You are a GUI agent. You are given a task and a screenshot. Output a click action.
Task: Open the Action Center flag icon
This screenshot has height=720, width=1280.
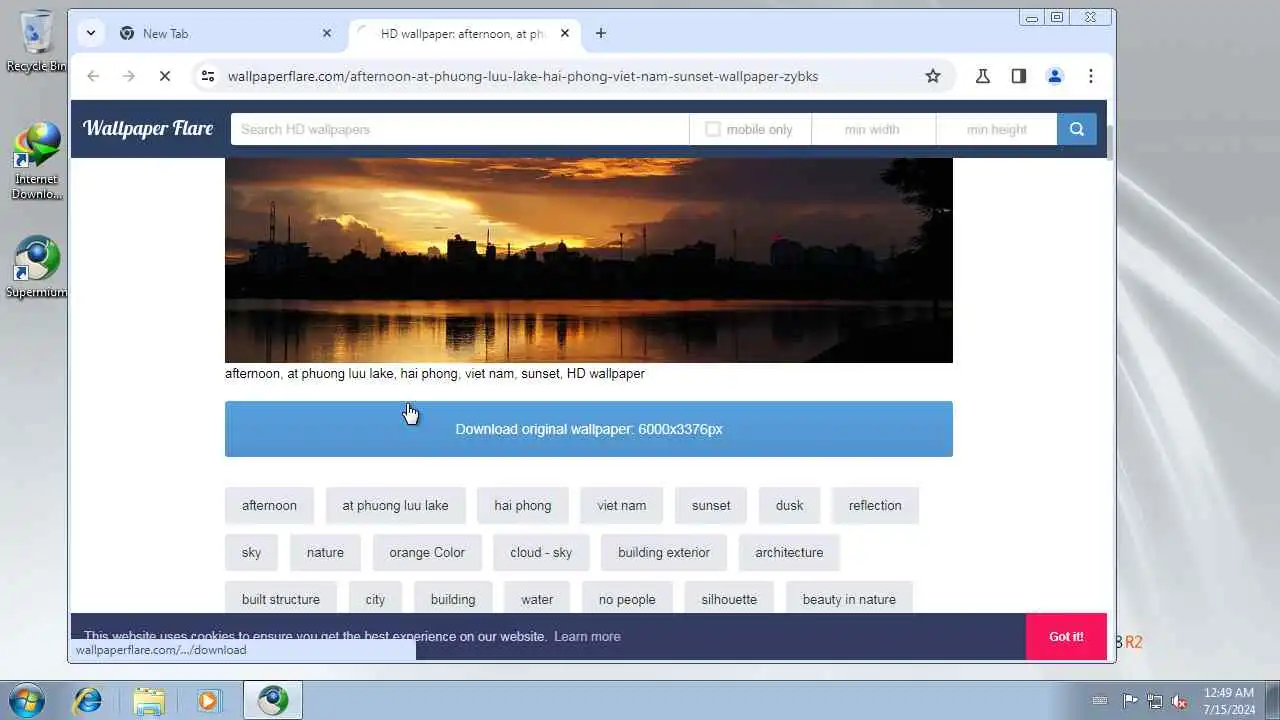1130,701
